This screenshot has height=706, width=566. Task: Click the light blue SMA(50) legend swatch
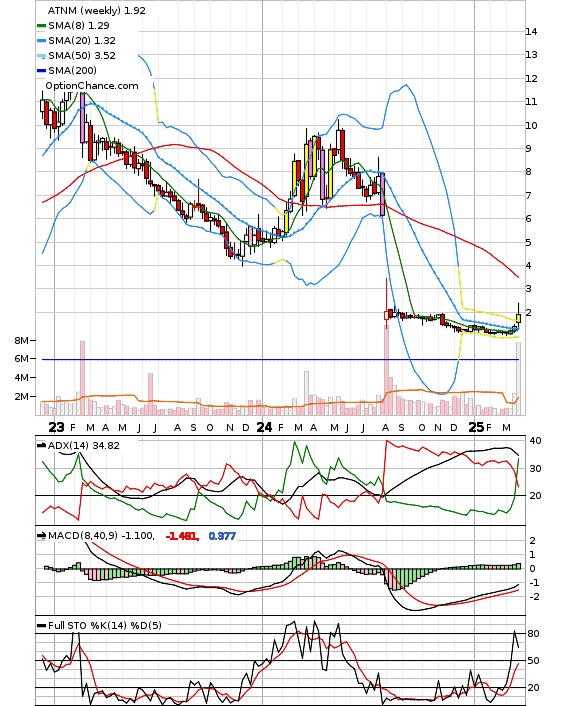pos(41,56)
